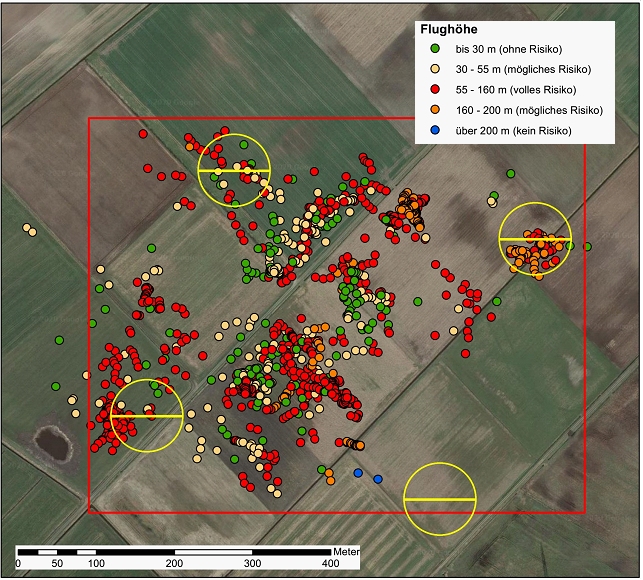Click the dark pond in the lower-left field
The height and width of the screenshot is (580, 643).
pyautogui.click(x=53, y=443)
